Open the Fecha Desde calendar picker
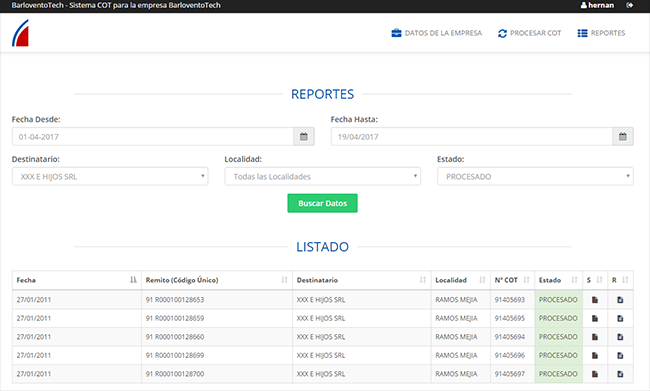Image resolution: width=650 pixels, height=391 pixels. pyautogui.click(x=304, y=136)
